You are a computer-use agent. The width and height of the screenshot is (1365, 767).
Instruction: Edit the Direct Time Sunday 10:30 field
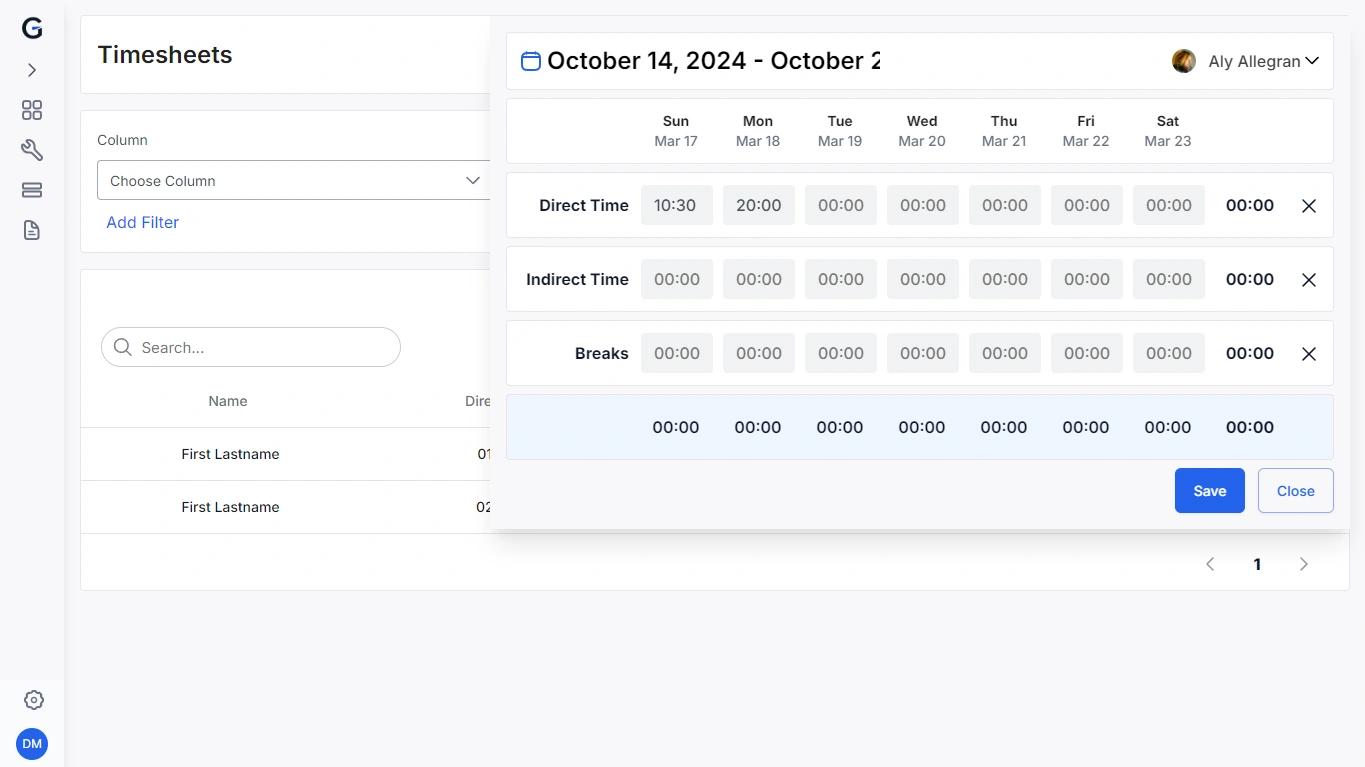pos(677,205)
